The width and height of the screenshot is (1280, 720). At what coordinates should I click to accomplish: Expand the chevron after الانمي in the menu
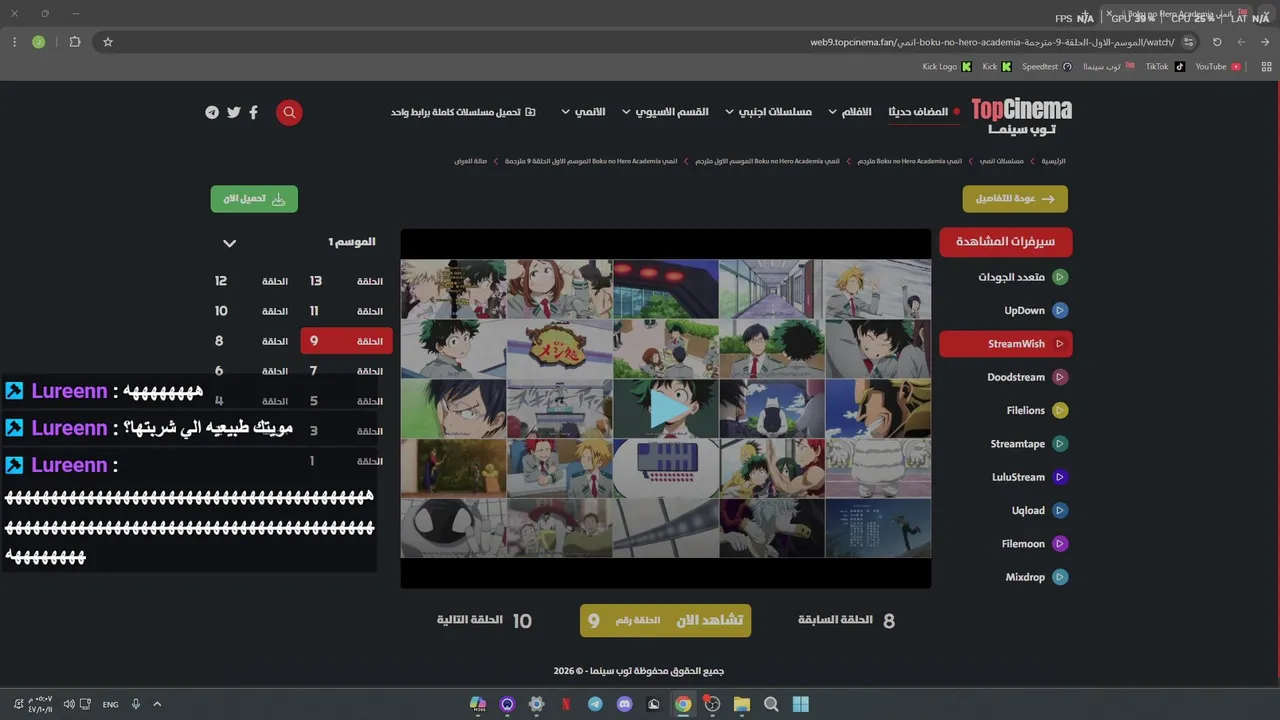click(565, 112)
